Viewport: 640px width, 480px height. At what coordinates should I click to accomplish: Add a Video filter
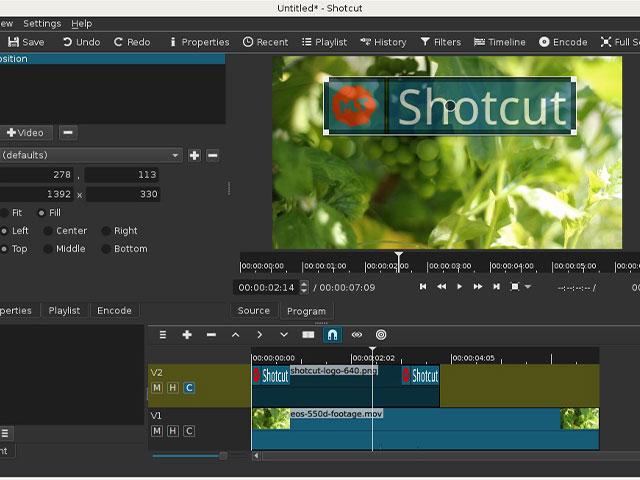coord(25,133)
